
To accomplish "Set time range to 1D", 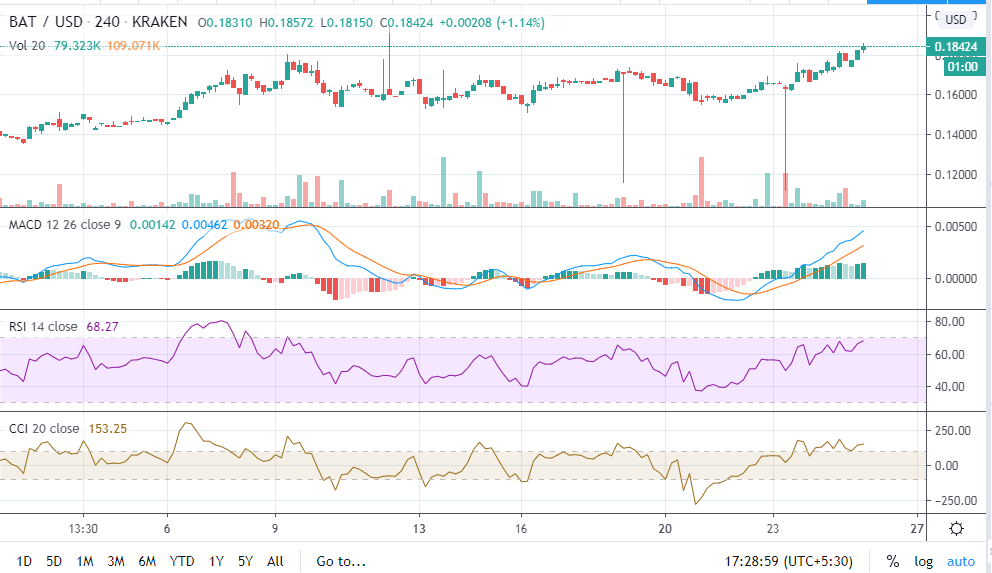I will click(x=24, y=562).
